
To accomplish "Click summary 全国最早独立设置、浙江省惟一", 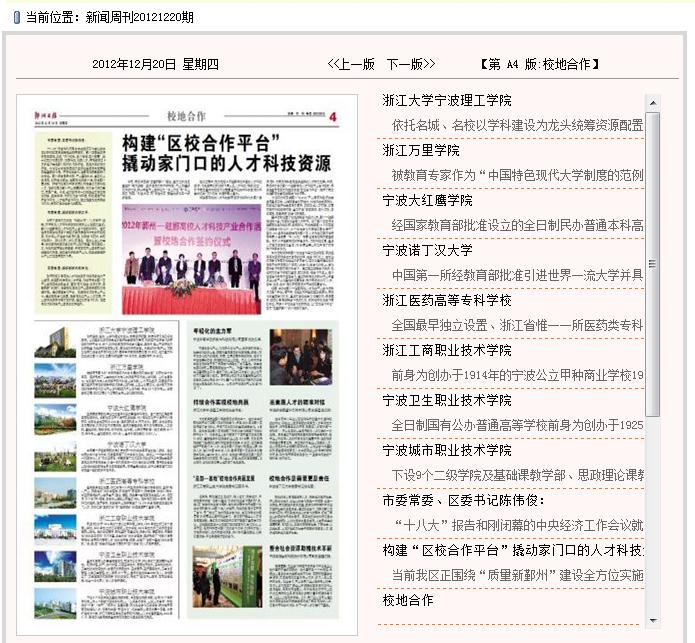I will coord(517,326).
